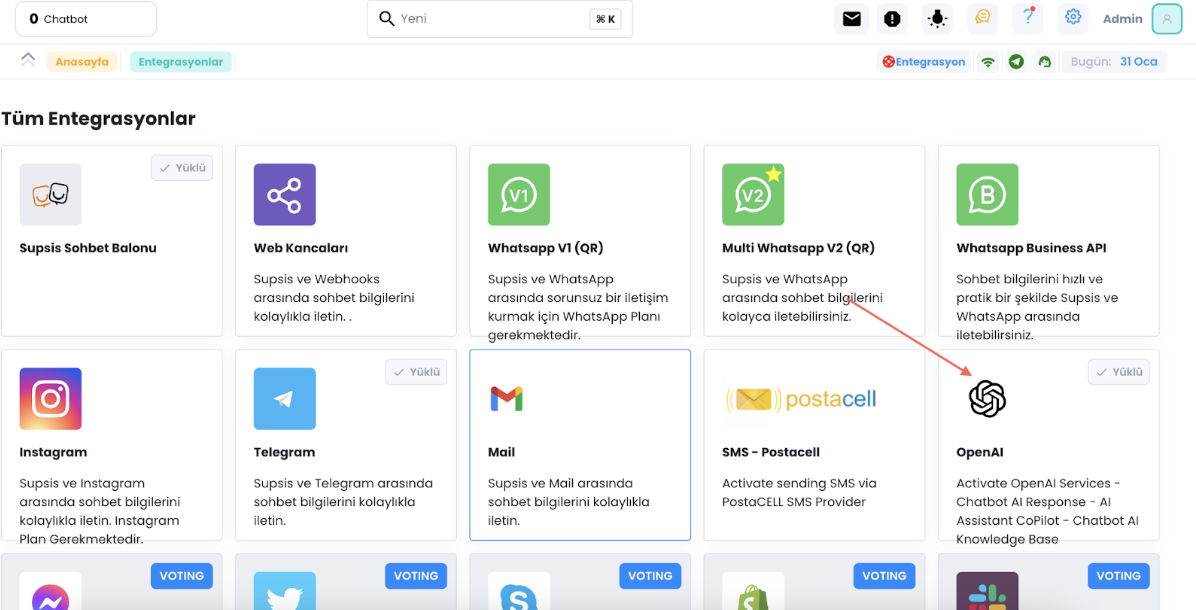The height and width of the screenshot is (610, 1196).
Task: Open the Telegram card title
Action: pos(285,452)
